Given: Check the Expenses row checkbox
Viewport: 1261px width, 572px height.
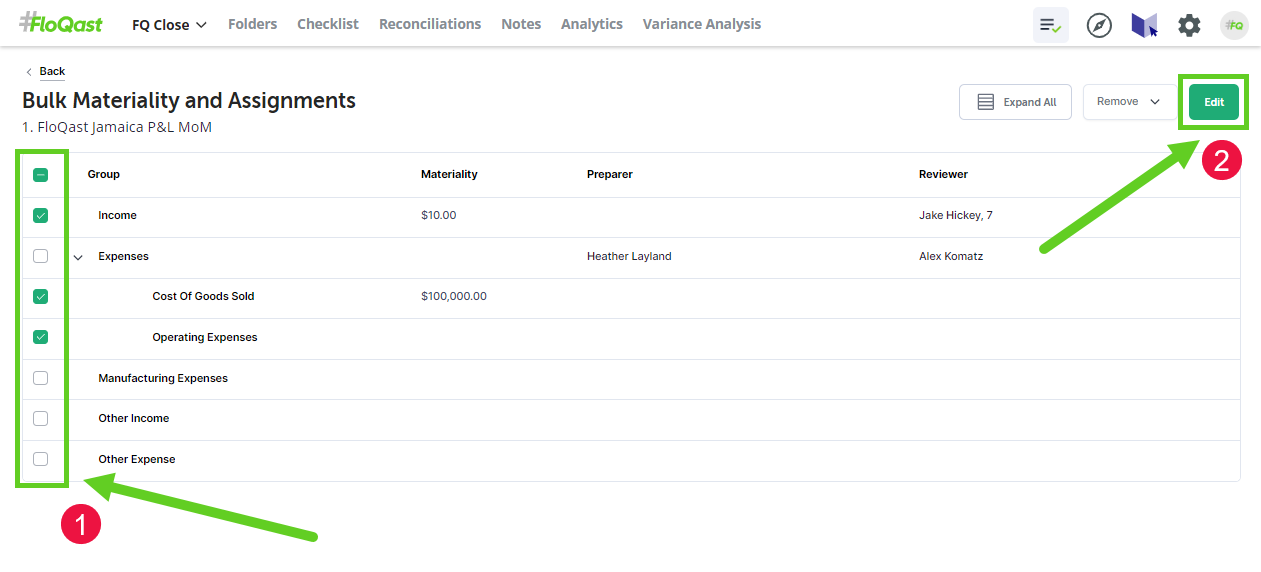Looking at the screenshot, I should pyautogui.click(x=41, y=256).
